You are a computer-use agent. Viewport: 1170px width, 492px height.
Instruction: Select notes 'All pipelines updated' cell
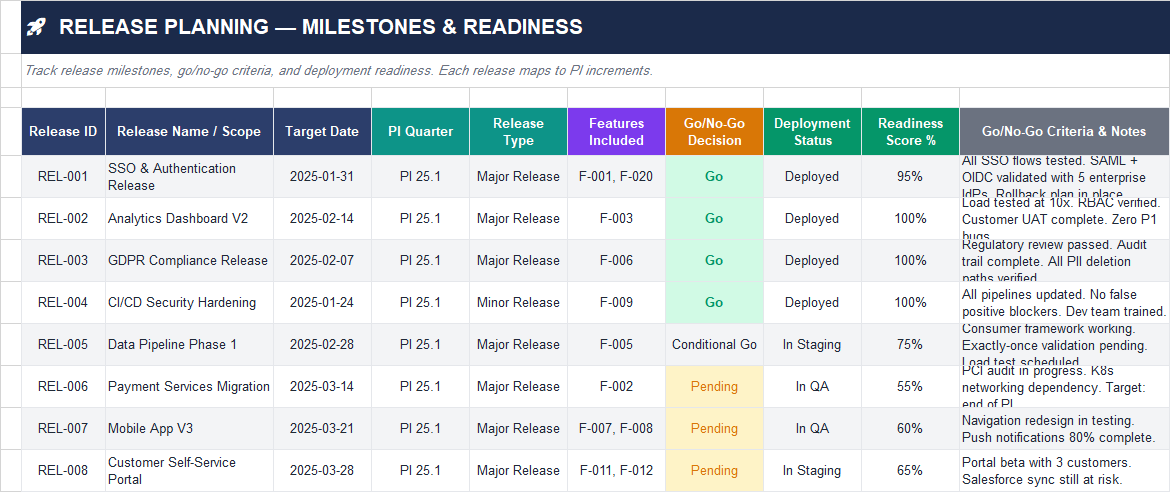[x=1065, y=302]
